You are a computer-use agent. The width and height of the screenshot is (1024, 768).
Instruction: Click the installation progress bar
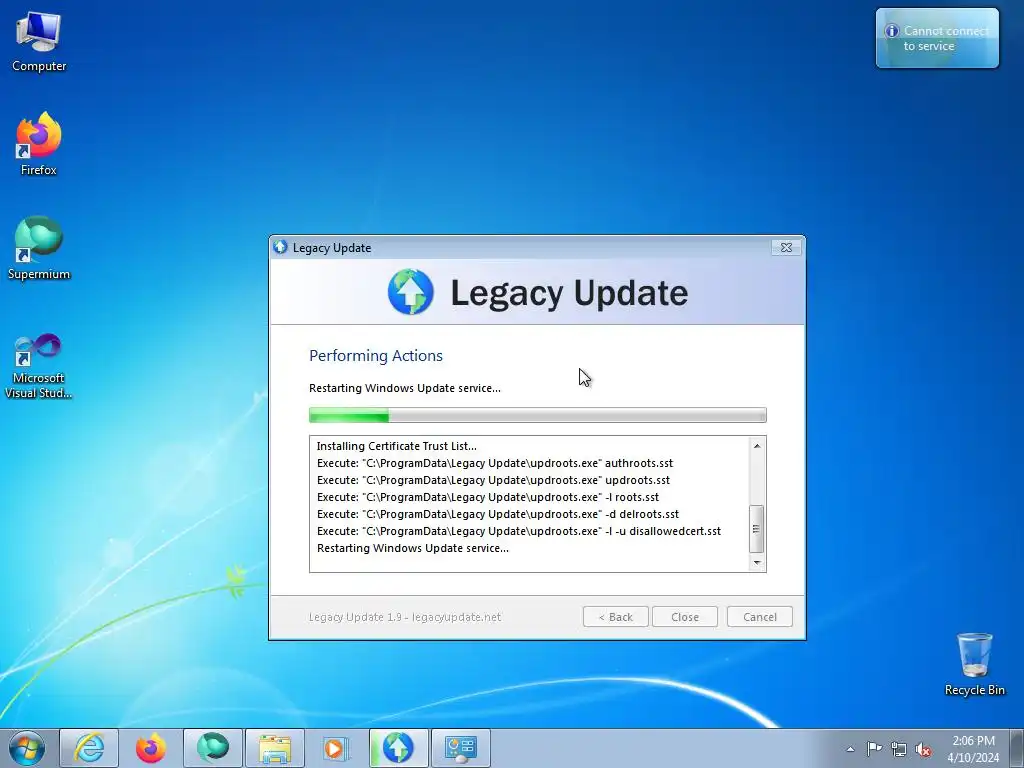537,415
